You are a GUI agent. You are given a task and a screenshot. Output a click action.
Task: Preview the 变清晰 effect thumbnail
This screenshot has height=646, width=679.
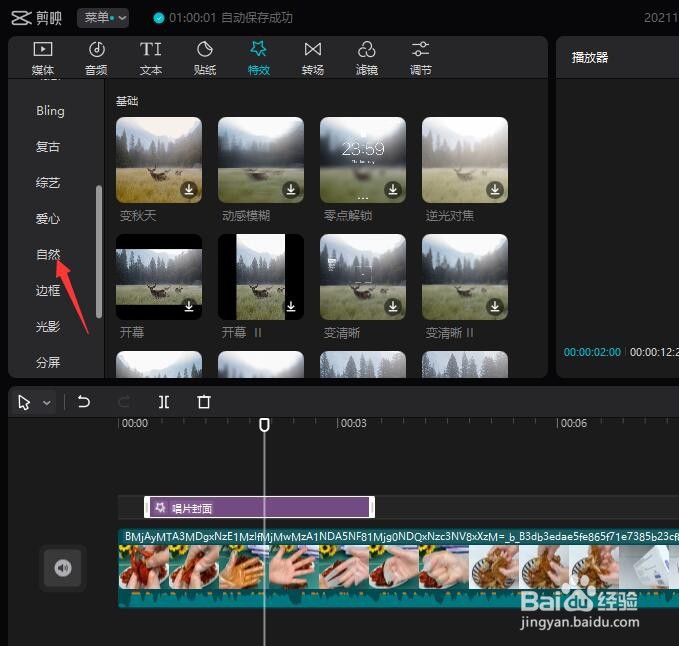(x=363, y=277)
